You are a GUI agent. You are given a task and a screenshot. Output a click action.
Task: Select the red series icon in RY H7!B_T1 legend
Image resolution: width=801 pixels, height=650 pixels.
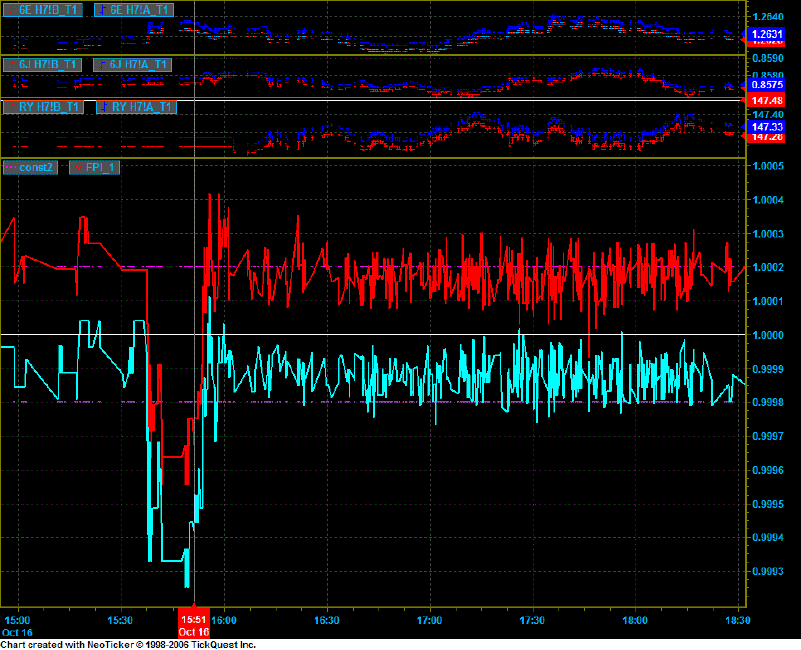(11, 105)
